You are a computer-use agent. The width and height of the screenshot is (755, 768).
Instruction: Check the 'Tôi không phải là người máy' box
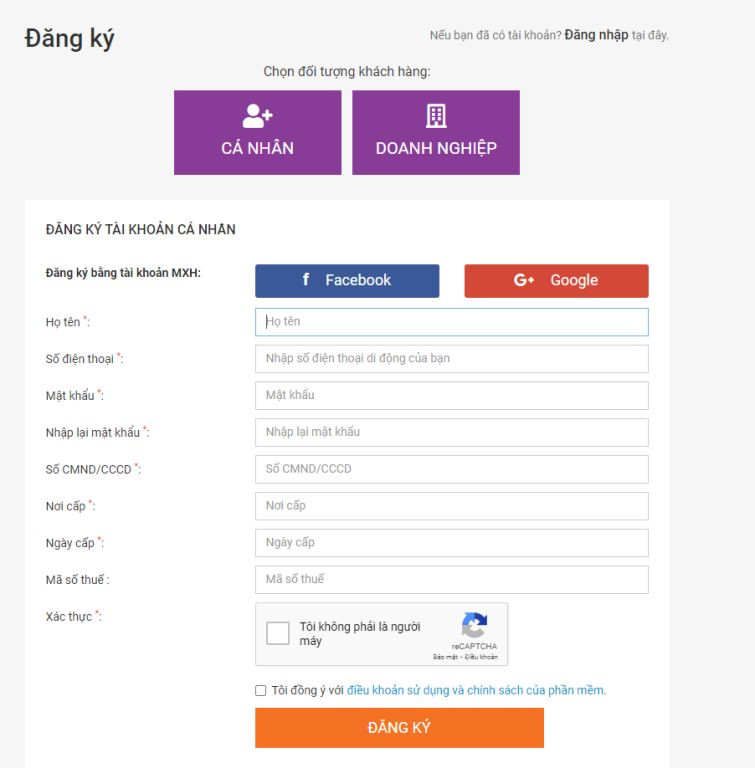coord(278,633)
